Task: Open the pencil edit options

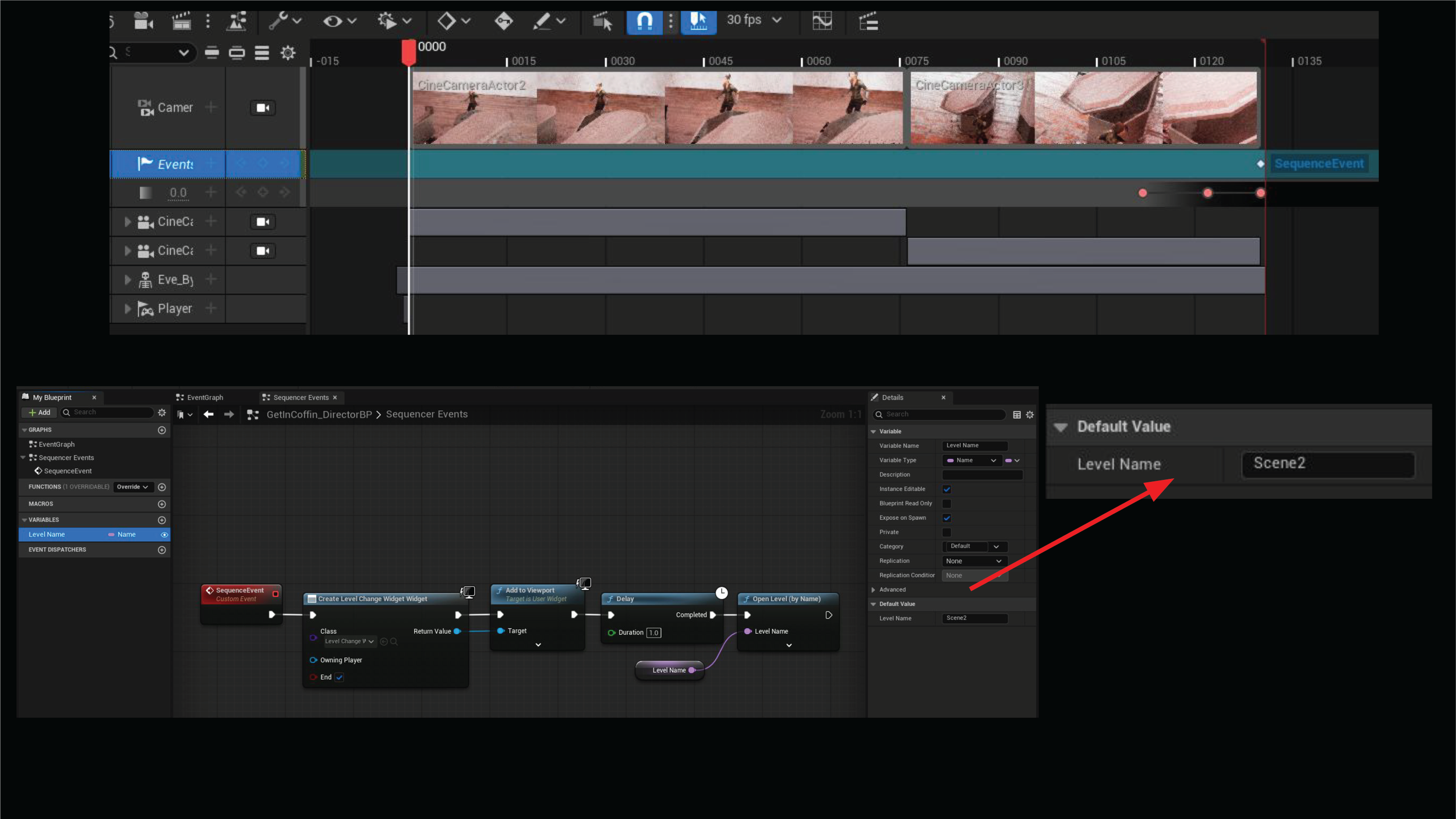Action: [549, 22]
